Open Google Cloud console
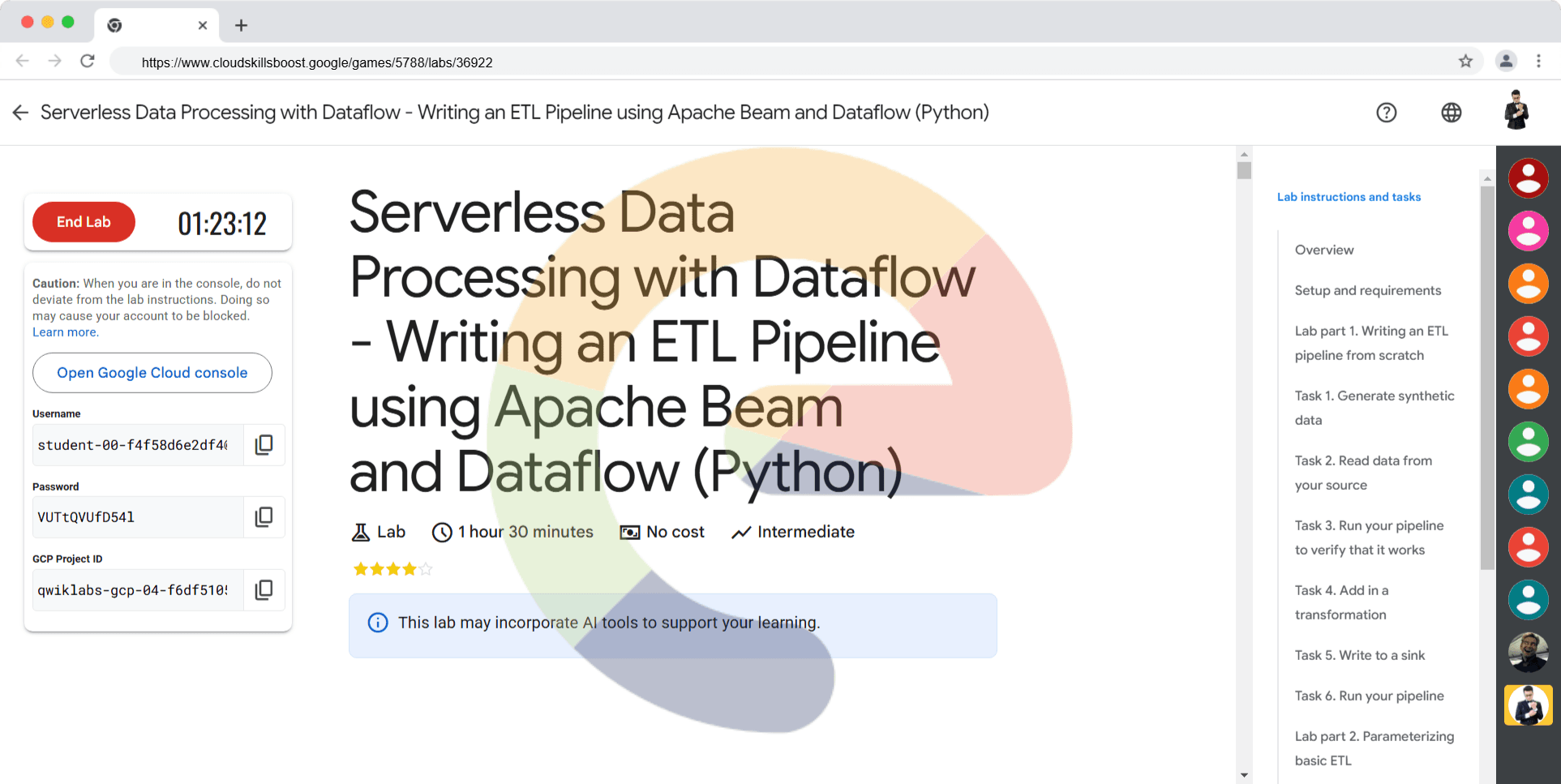This screenshot has height=784, width=1561. [152, 373]
